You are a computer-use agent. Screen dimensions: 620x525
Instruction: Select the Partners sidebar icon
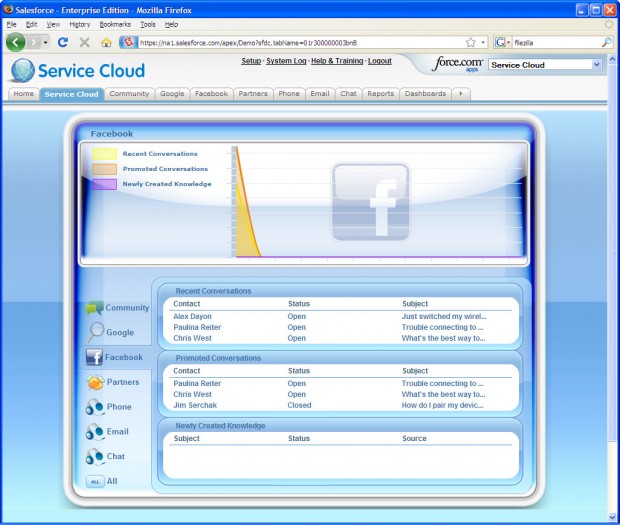point(95,382)
